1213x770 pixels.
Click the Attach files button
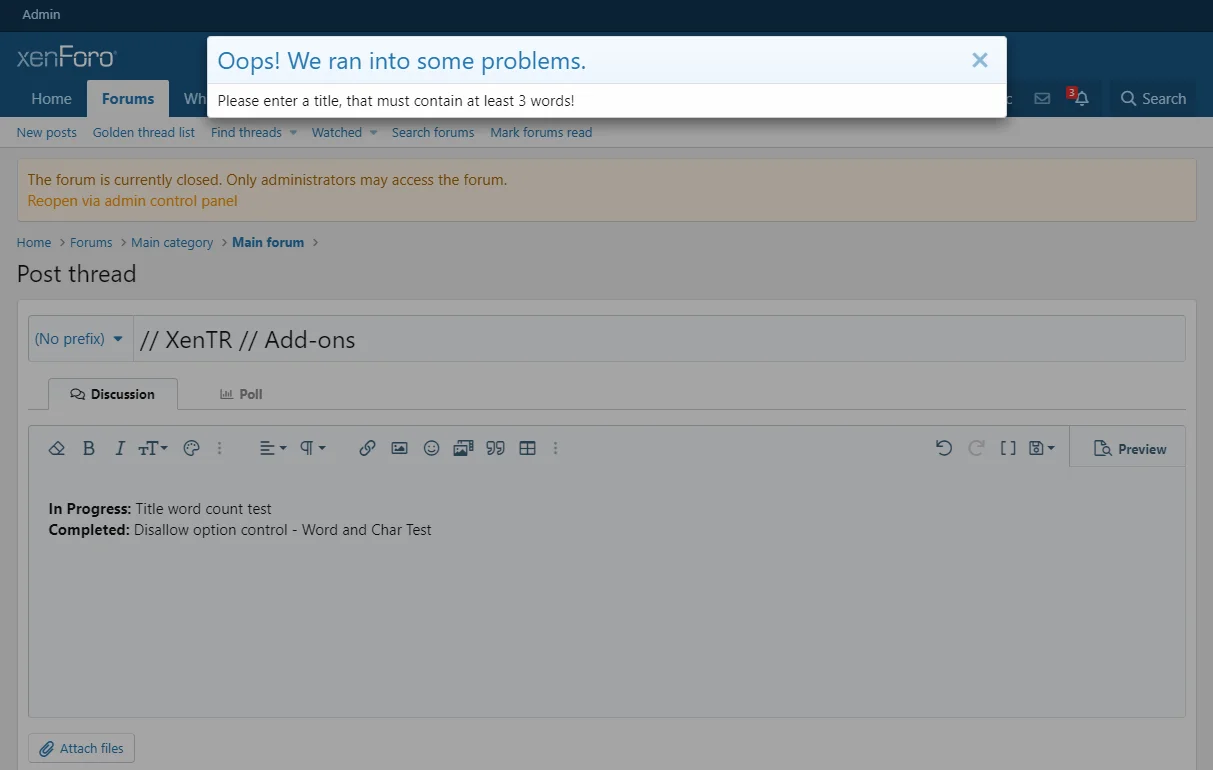point(81,748)
